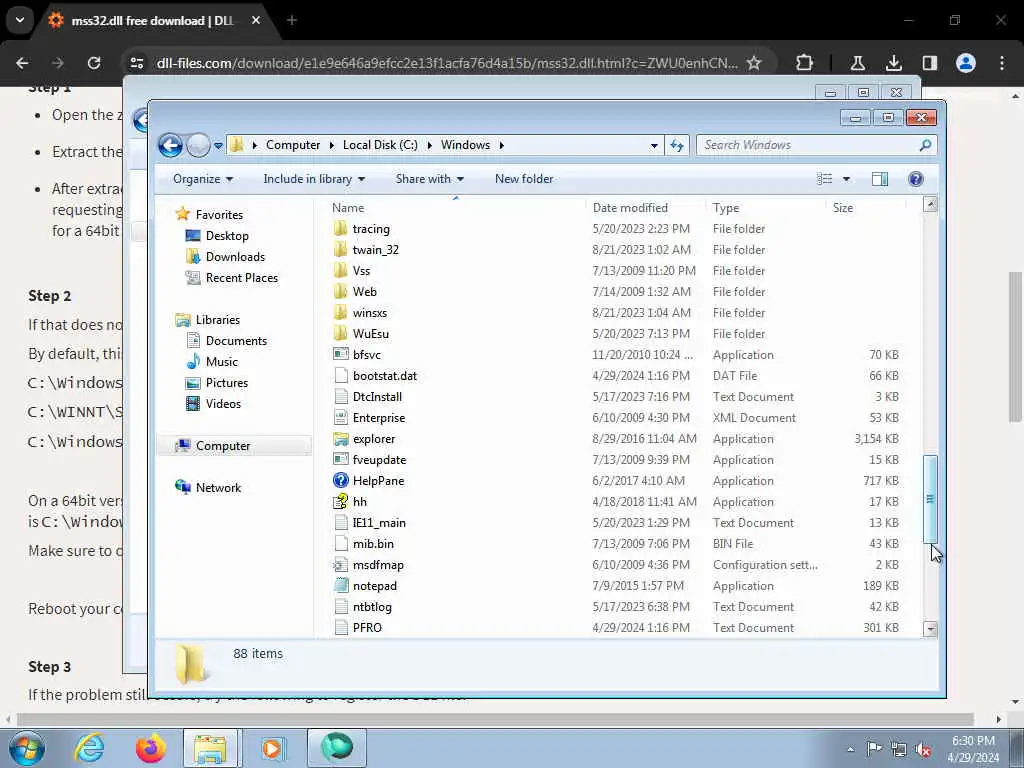Viewport: 1024px width, 768px height.
Task: Open Chrome downloads icon
Action: pyautogui.click(x=893, y=63)
